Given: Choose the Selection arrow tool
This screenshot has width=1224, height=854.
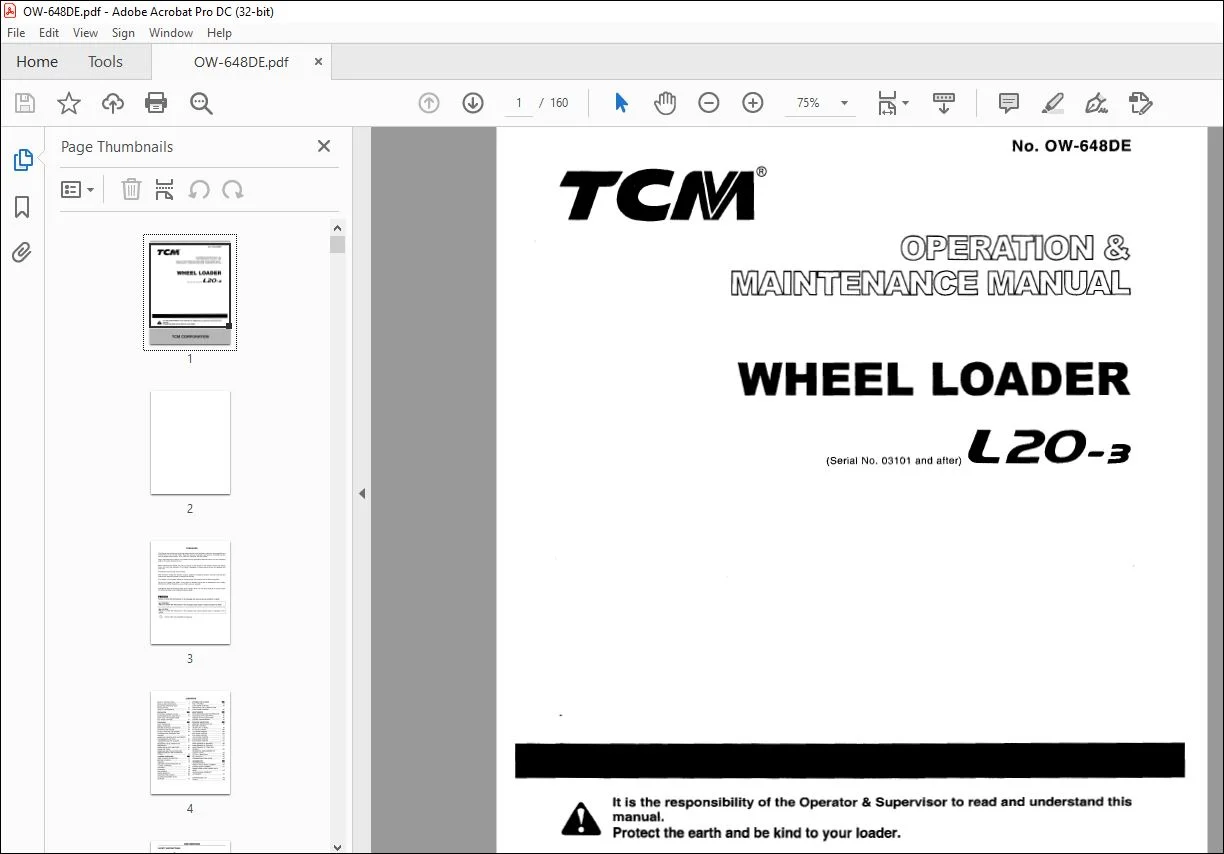Looking at the screenshot, I should point(621,103).
